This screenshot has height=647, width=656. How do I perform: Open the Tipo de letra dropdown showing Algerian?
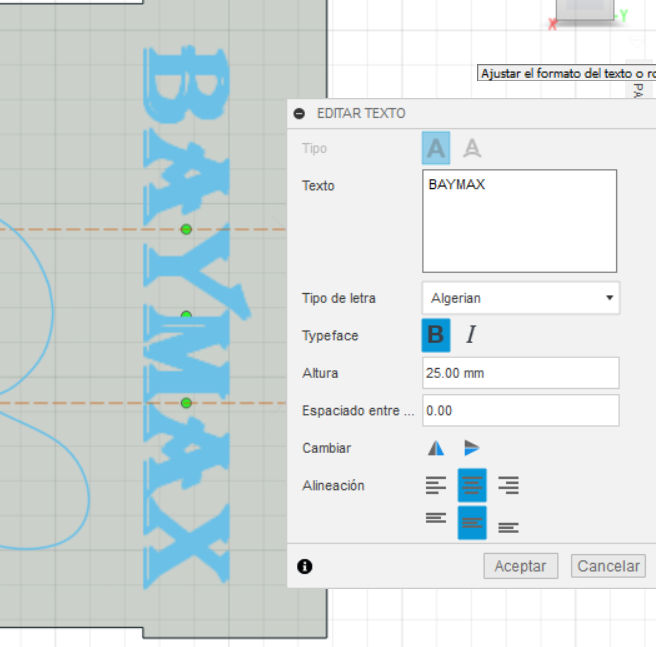click(x=521, y=298)
